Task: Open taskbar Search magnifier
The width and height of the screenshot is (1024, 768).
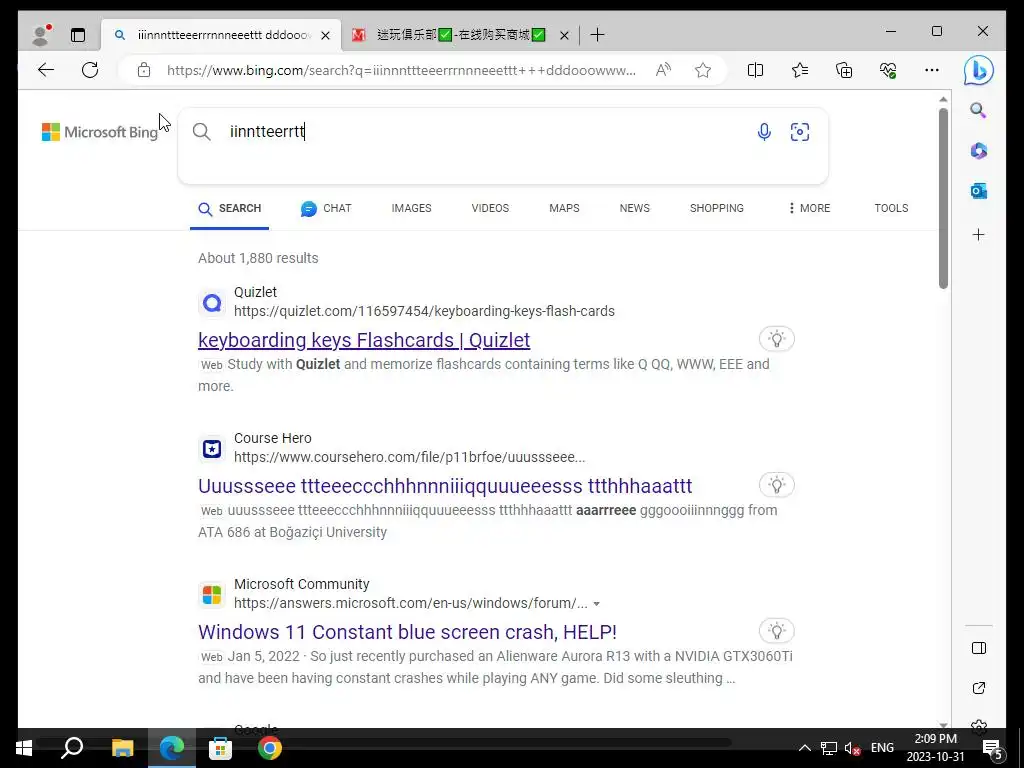Action: [x=72, y=748]
